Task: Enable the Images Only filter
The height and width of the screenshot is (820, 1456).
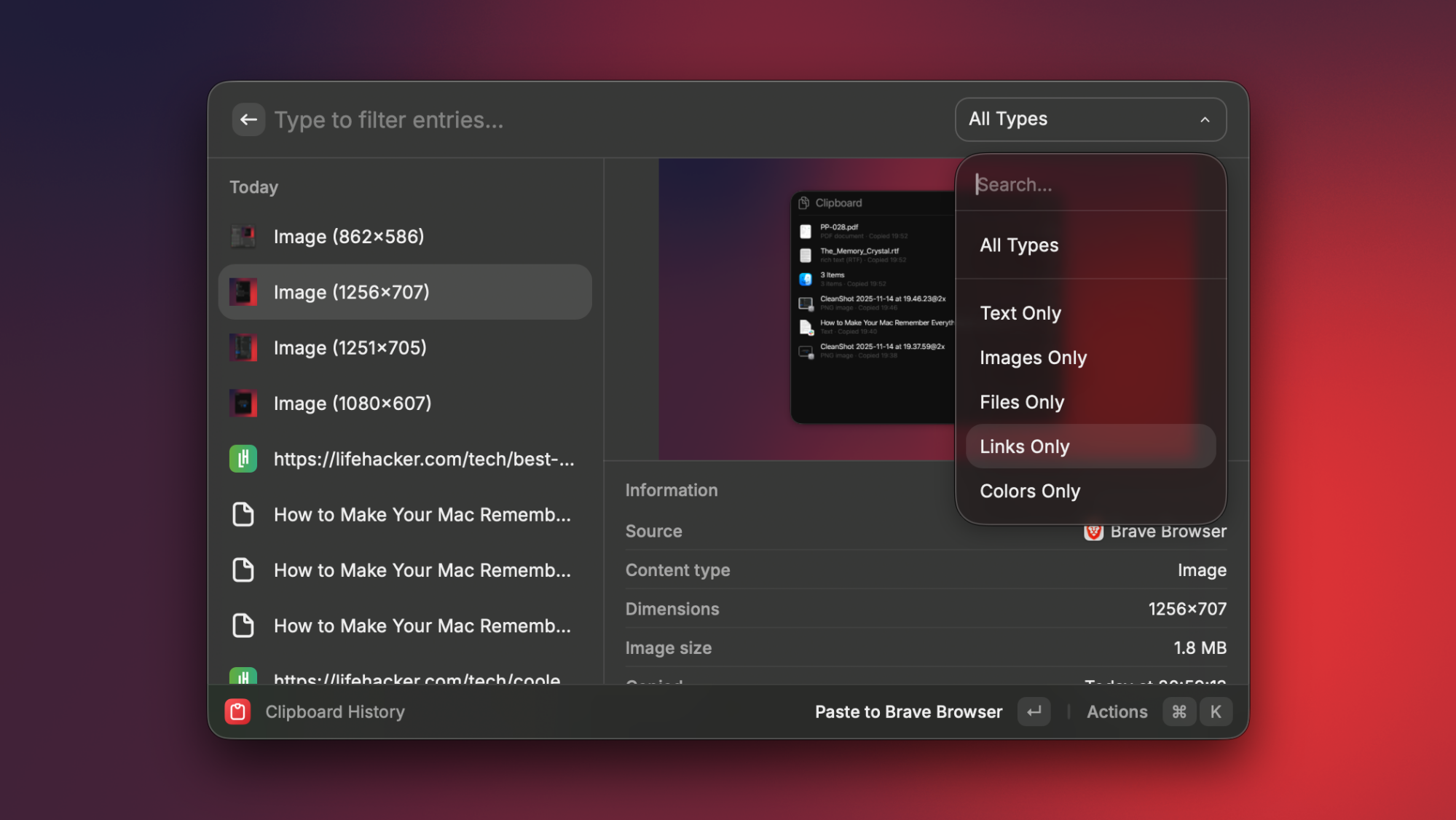Action: (x=1033, y=358)
